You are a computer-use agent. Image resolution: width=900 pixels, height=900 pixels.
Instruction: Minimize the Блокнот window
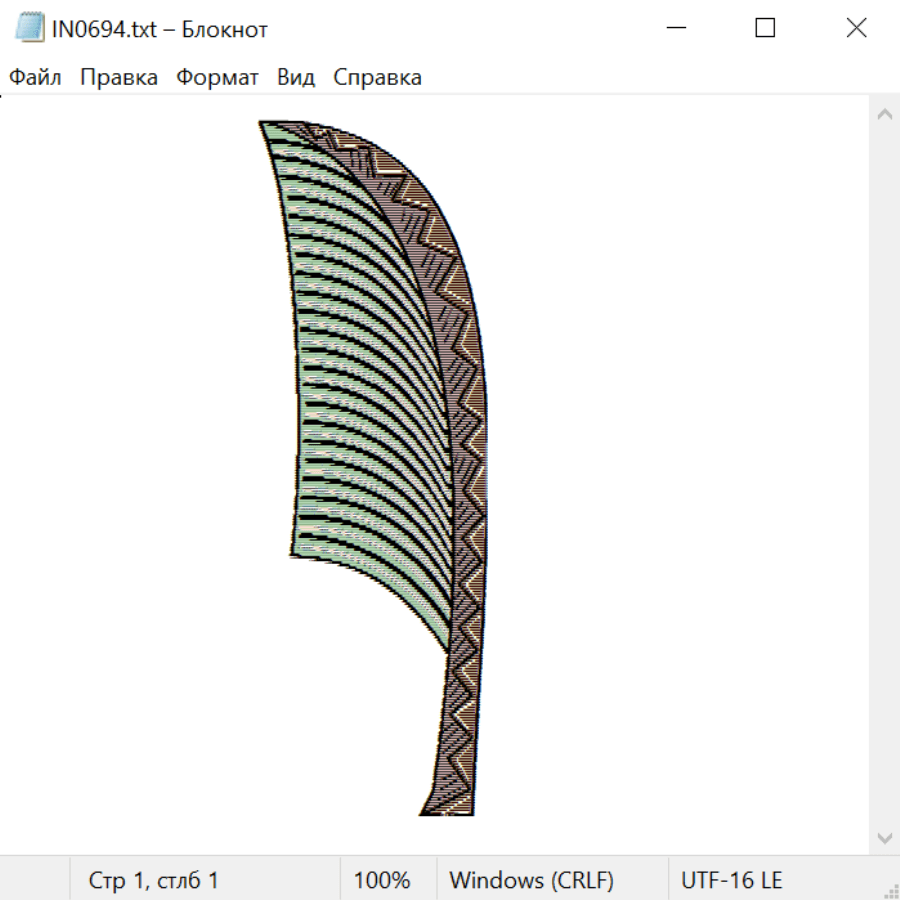click(x=674, y=29)
